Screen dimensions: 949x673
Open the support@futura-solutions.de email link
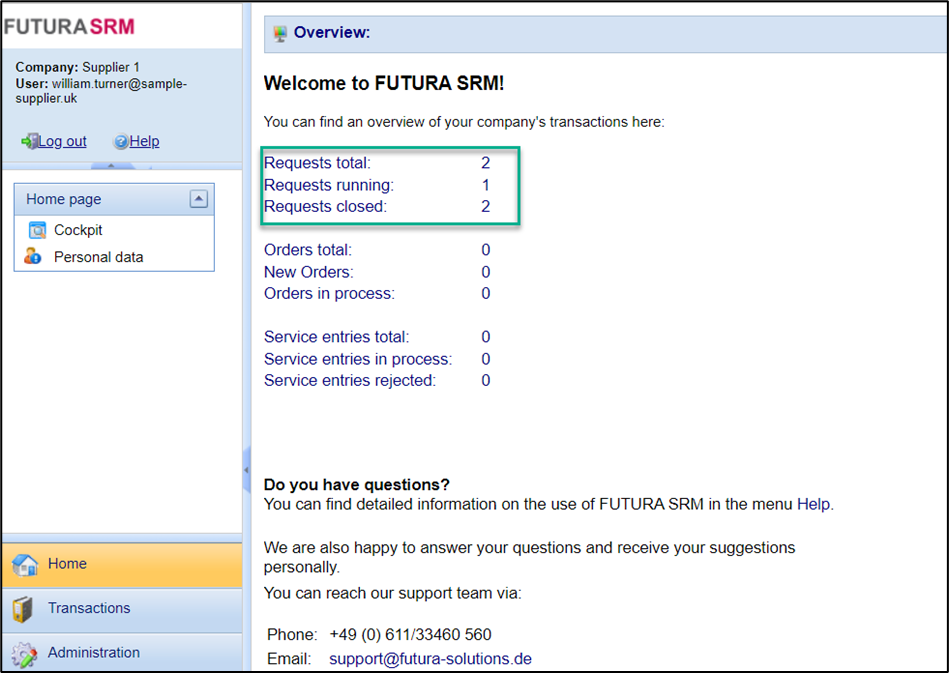click(x=430, y=659)
